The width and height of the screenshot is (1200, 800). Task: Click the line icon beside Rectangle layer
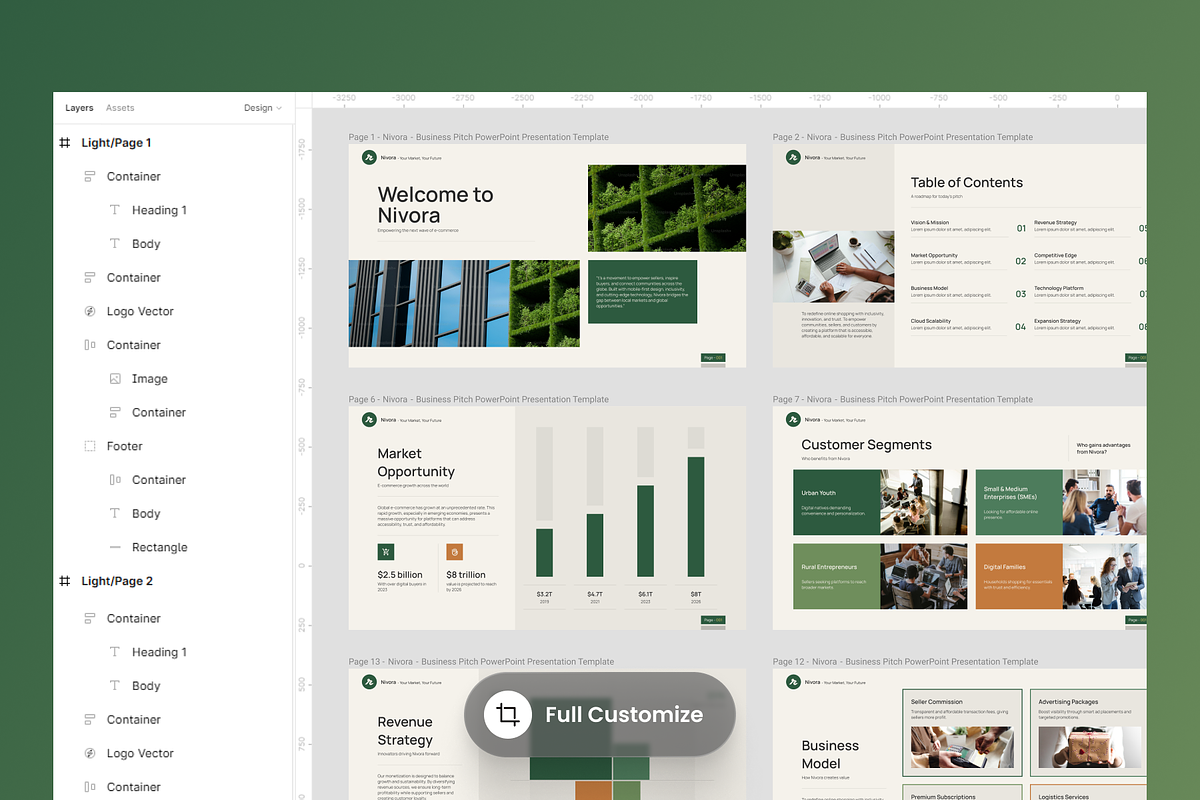(115, 547)
